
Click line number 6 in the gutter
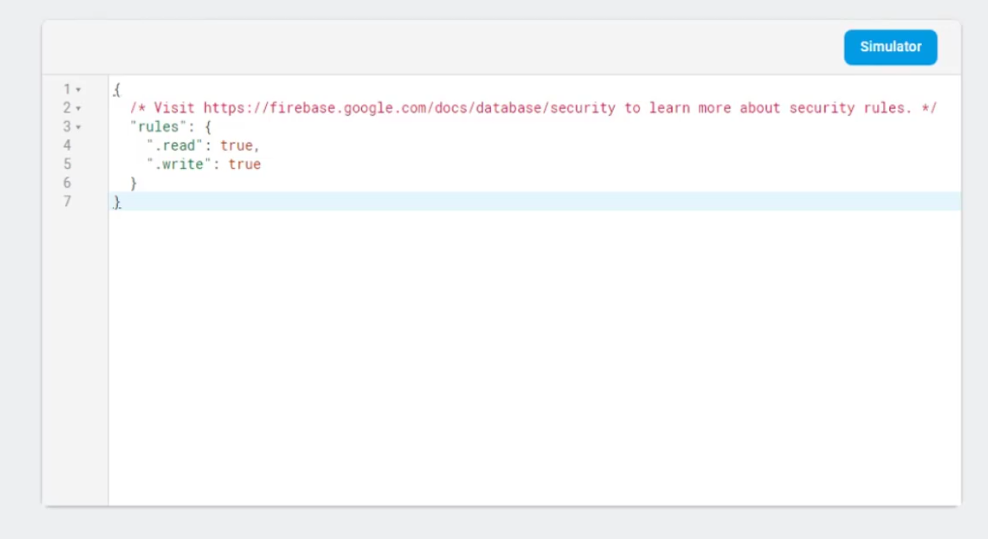click(67, 183)
